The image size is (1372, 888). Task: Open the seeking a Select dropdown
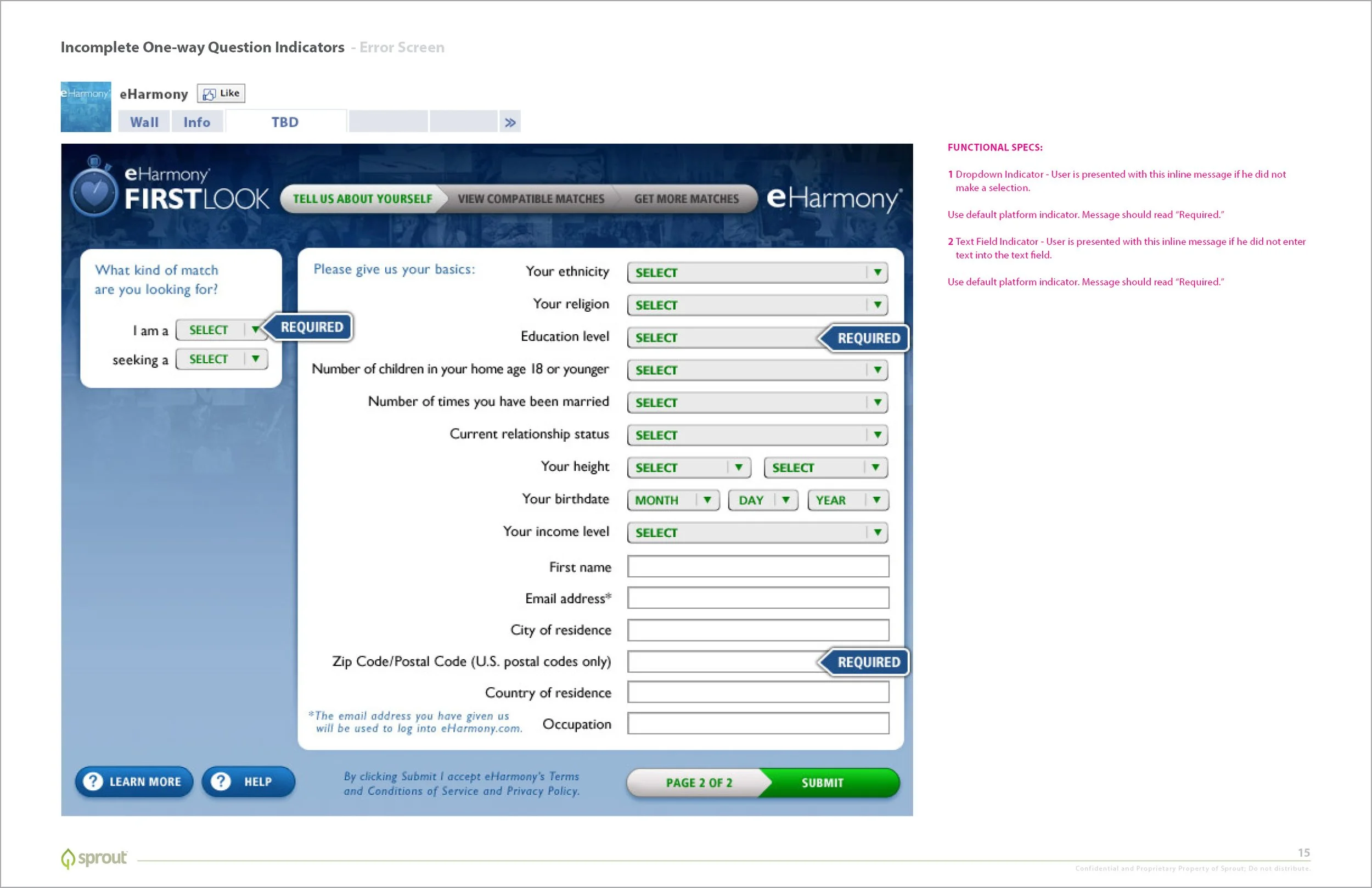(221, 359)
